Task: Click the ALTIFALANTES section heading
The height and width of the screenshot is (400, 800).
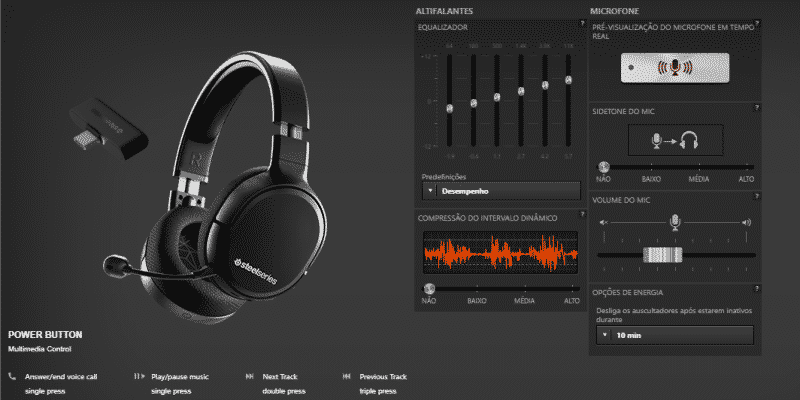Action: point(444,11)
